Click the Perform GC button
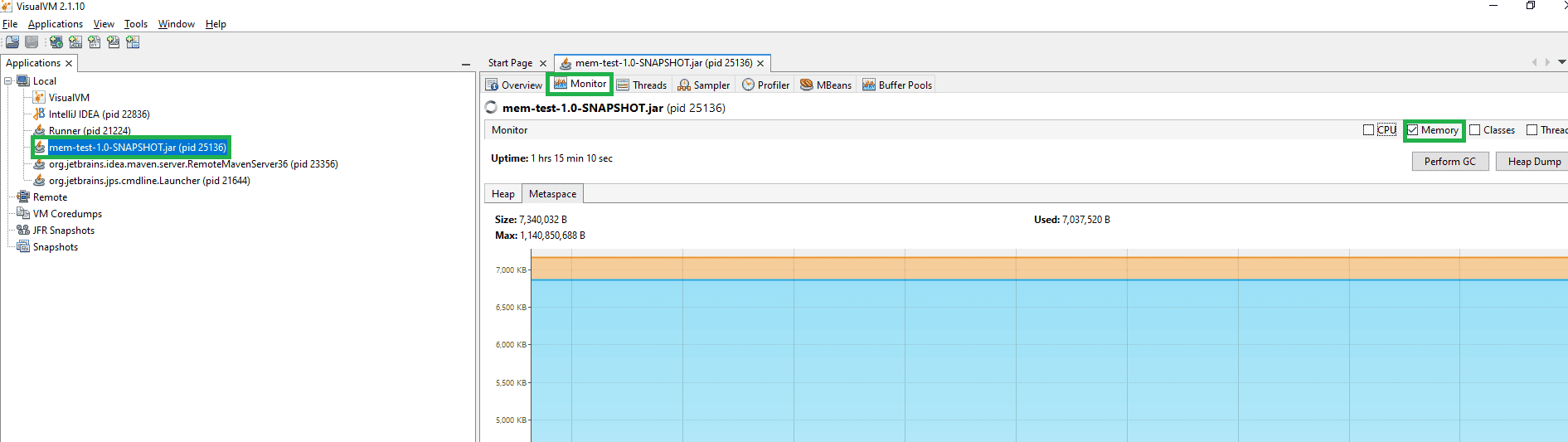 1450,162
